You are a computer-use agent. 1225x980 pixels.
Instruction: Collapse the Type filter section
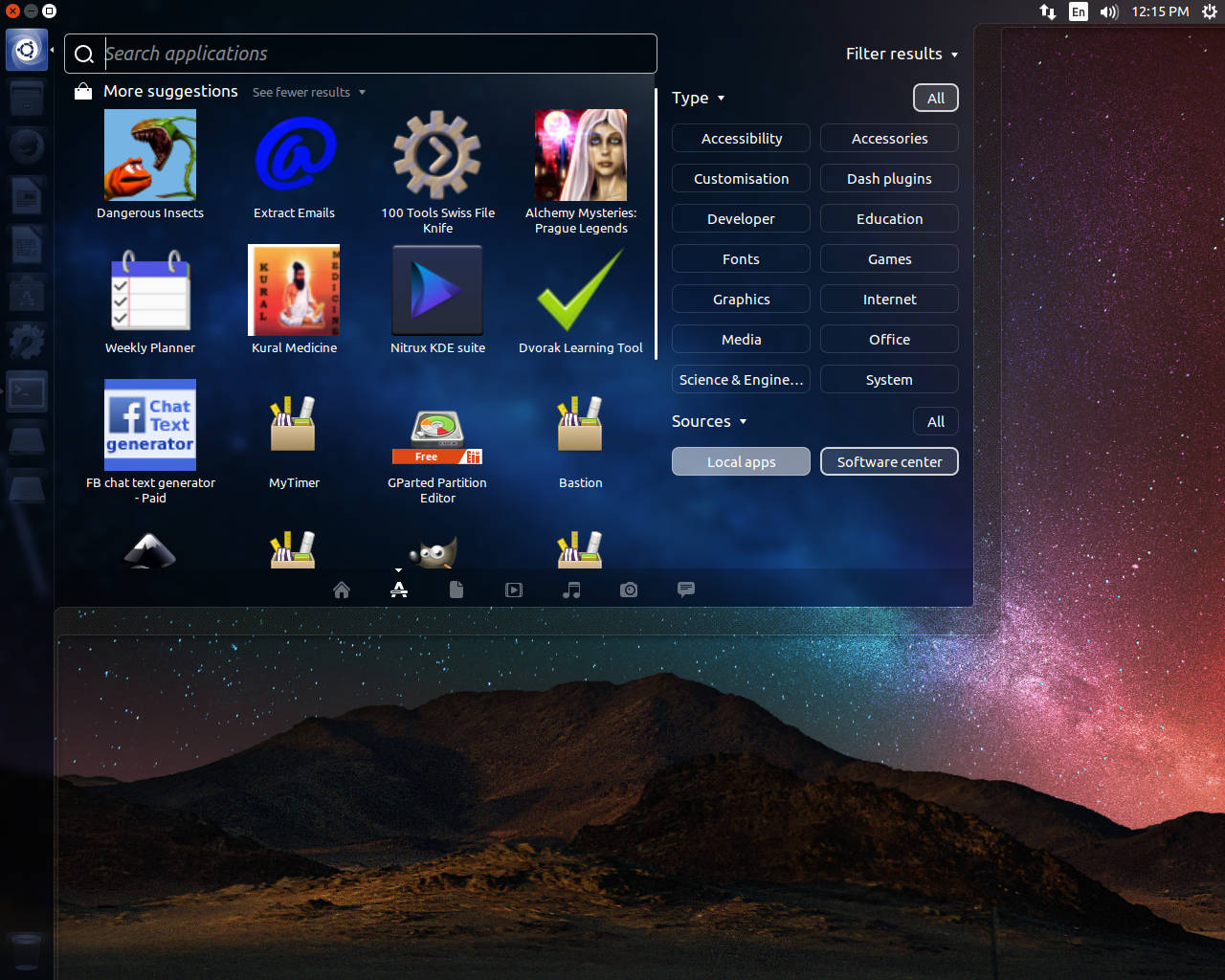[699, 98]
